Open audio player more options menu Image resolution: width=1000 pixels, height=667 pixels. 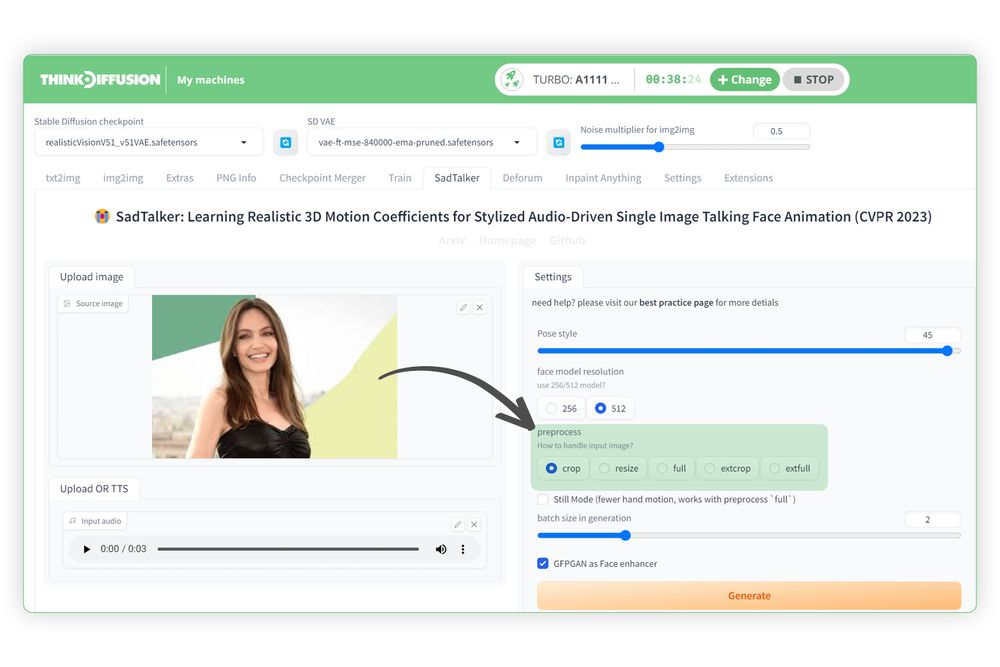[x=463, y=549]
